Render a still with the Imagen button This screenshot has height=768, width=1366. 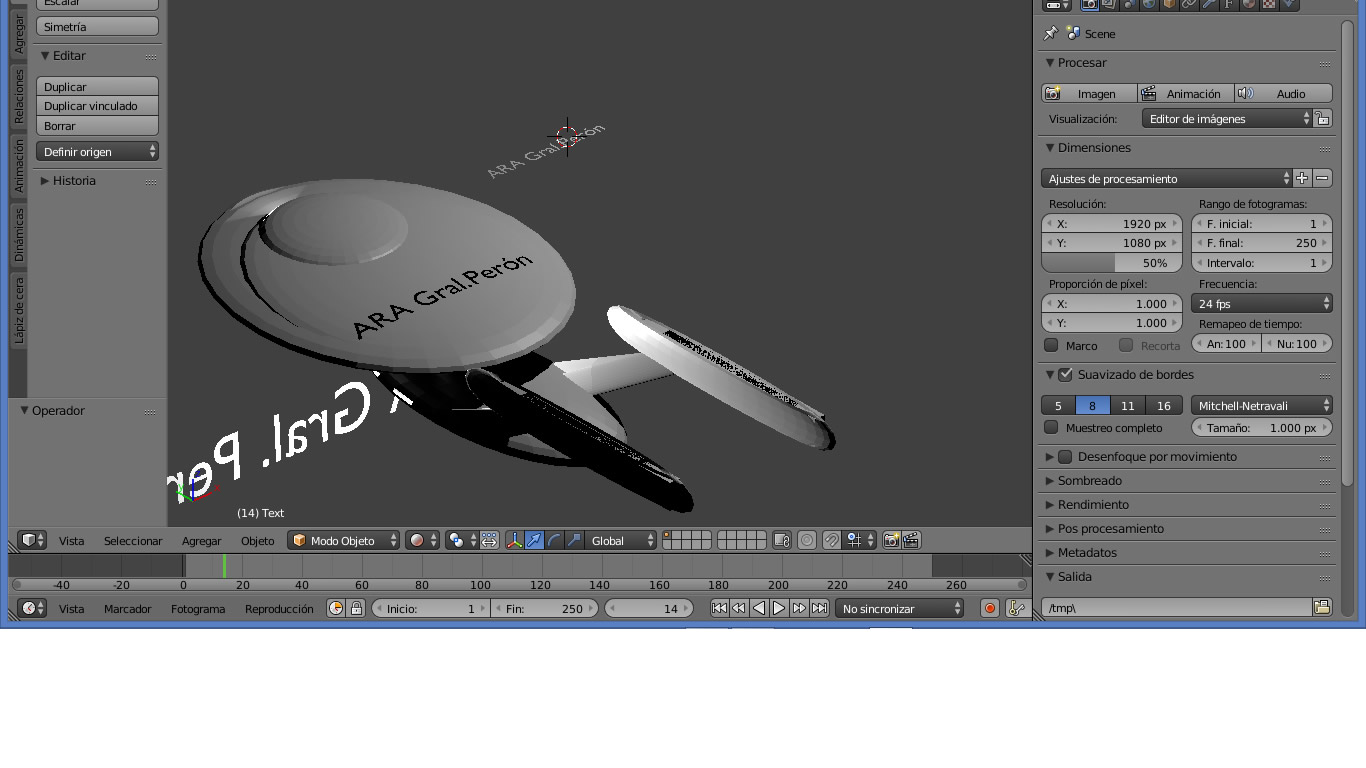click(x=1089, y=93)
